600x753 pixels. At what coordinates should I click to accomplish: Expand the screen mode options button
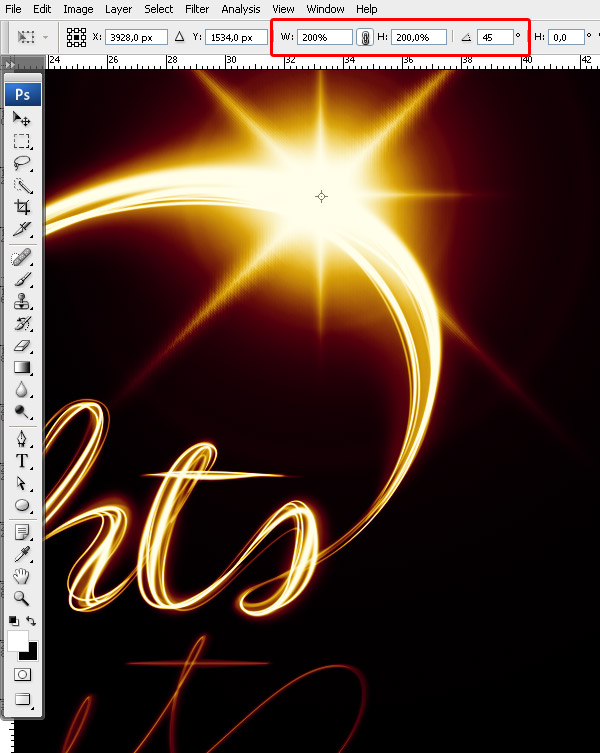coord(22,699)
